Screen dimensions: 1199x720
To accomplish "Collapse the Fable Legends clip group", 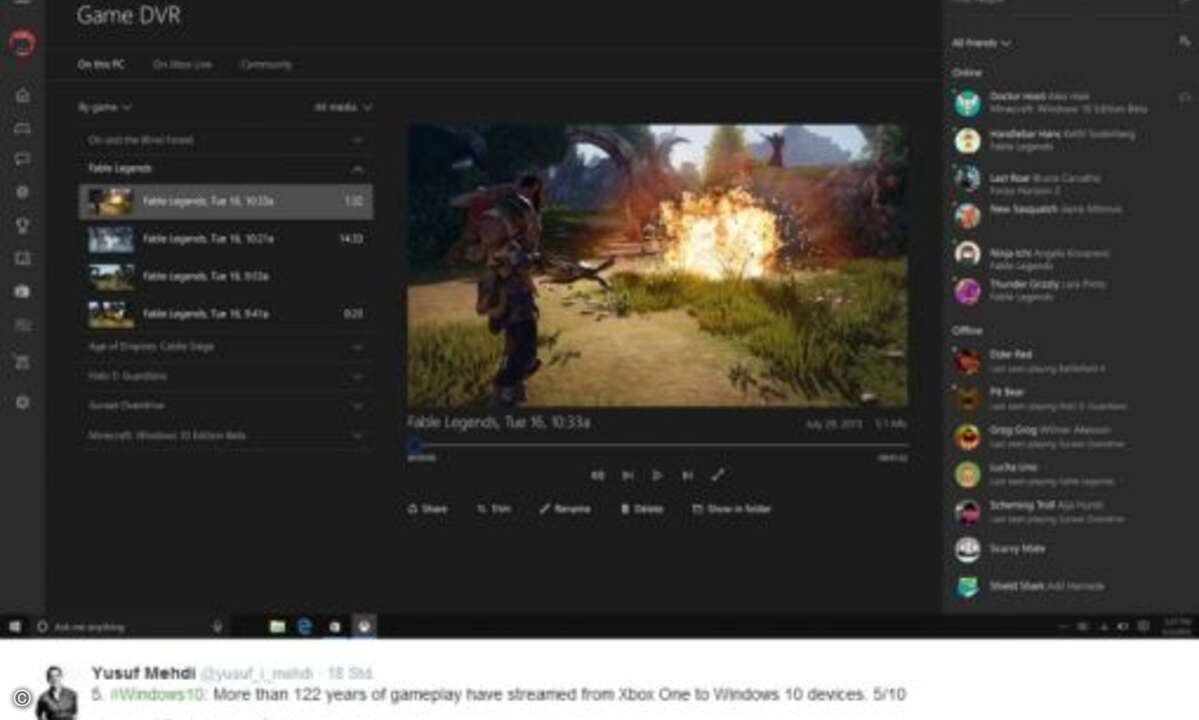I will tap(357, 169).
